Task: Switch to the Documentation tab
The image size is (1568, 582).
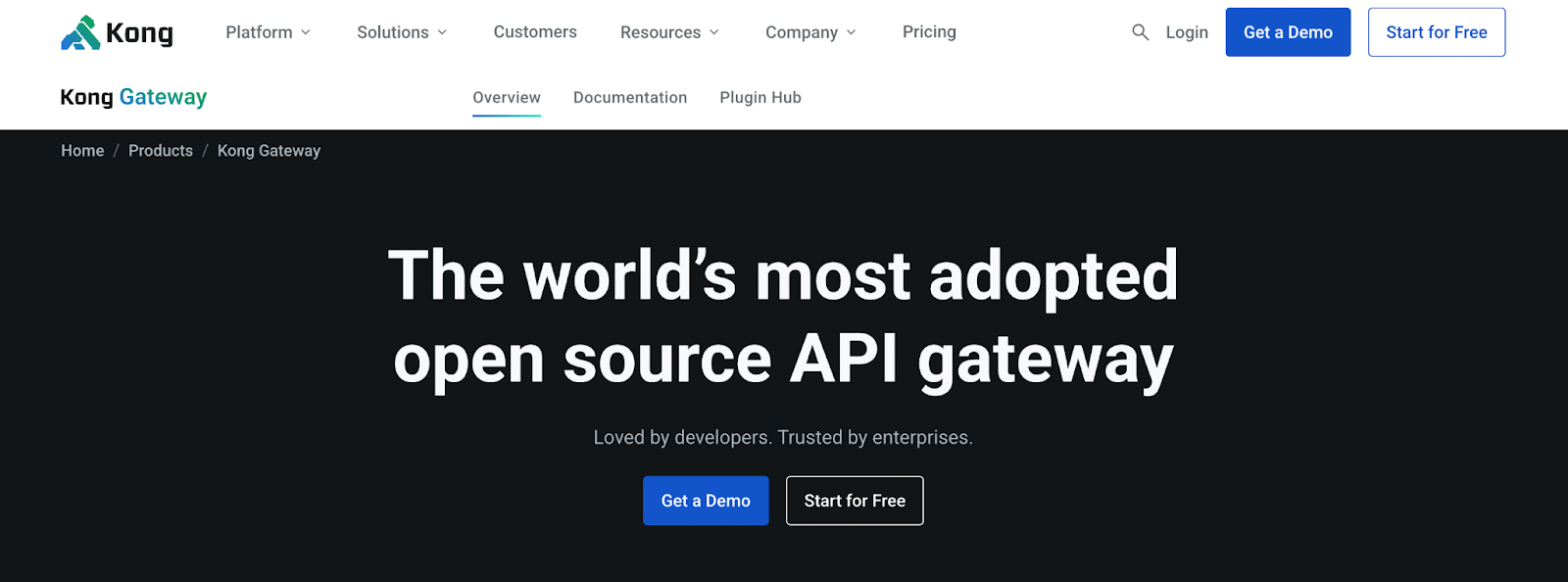Action: [630, 97]
